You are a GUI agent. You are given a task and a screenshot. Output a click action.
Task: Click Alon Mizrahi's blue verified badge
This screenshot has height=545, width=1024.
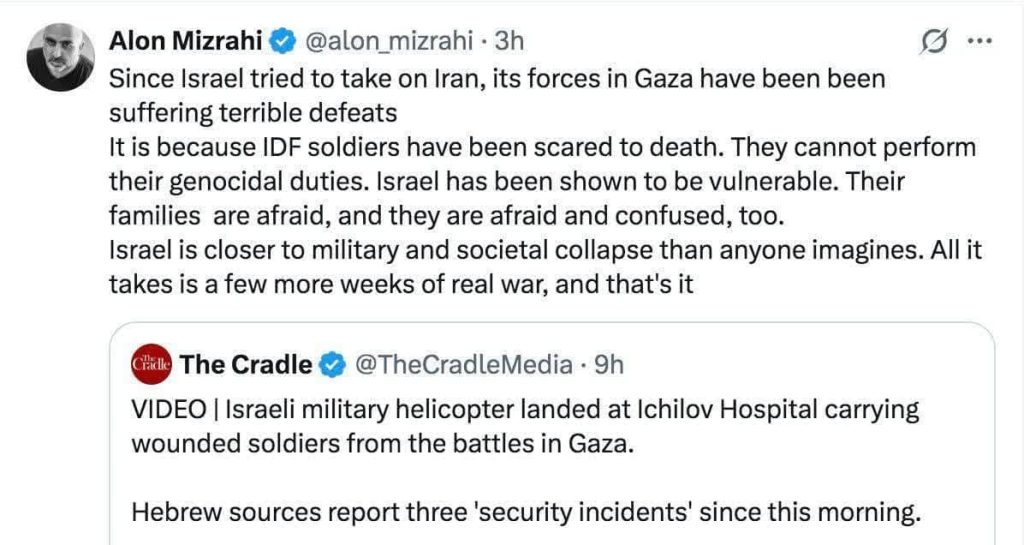click(x=284, y=42)
